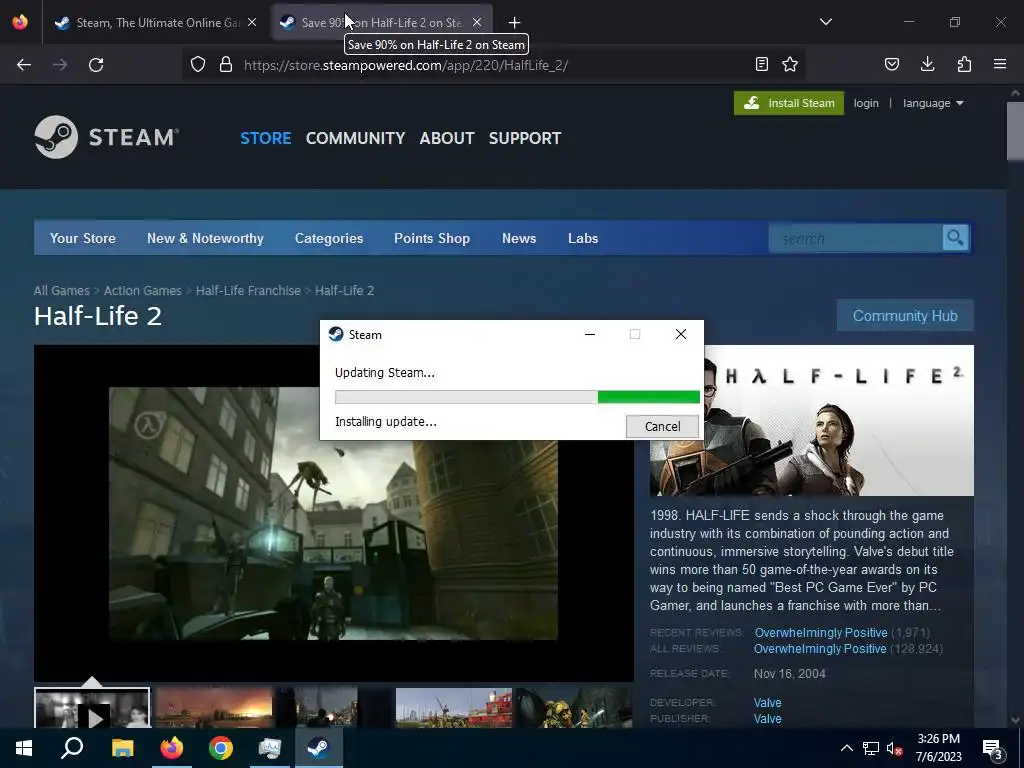Click the Half-Life 2 trailer video
This screenshot has height=768, width=1024.
coord(333,513)
